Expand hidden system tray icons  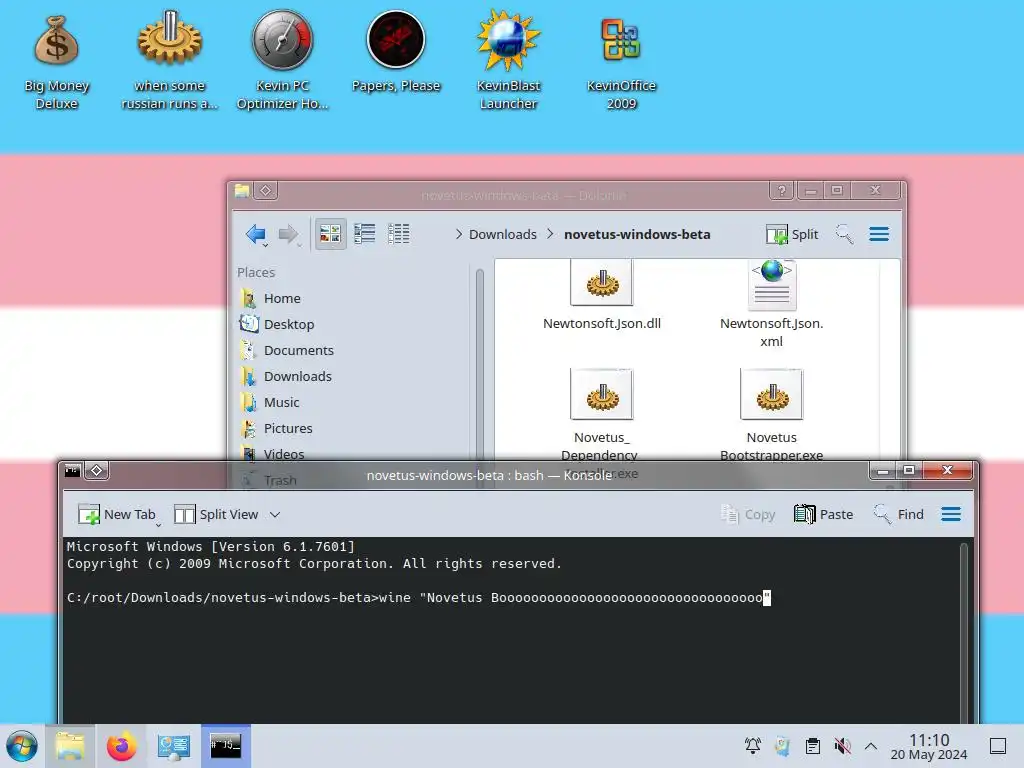[x=871, y=746]
